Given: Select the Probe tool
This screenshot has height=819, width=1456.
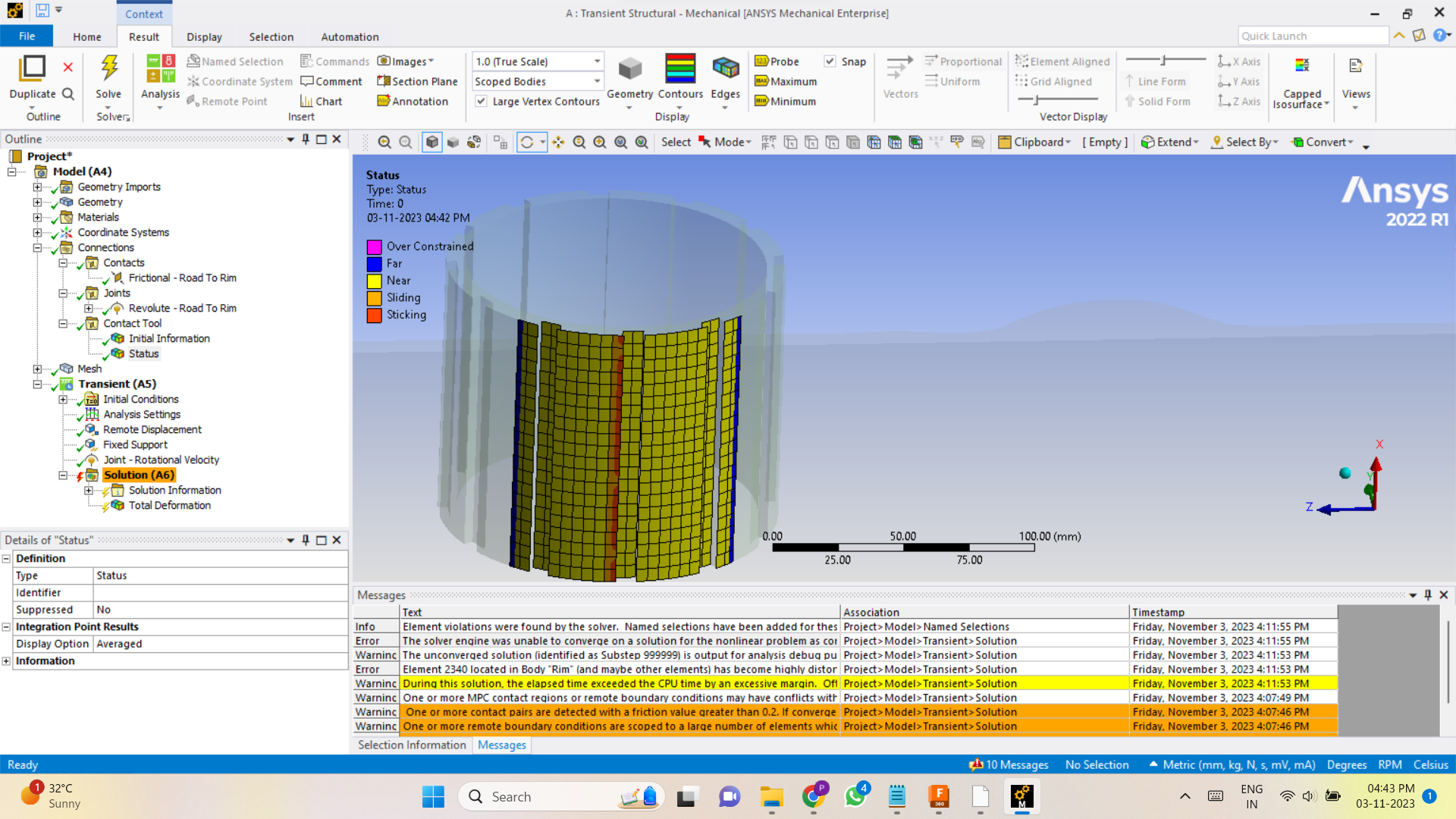Looking at the screenshot, I should pyautogui.click(x=777, y=61).
